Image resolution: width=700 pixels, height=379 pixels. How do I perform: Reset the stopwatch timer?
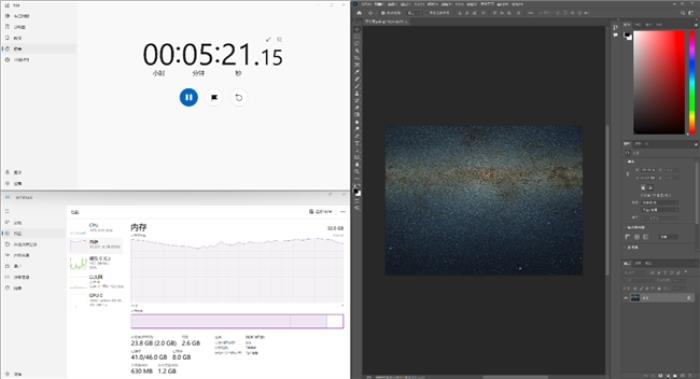(239, 97)
